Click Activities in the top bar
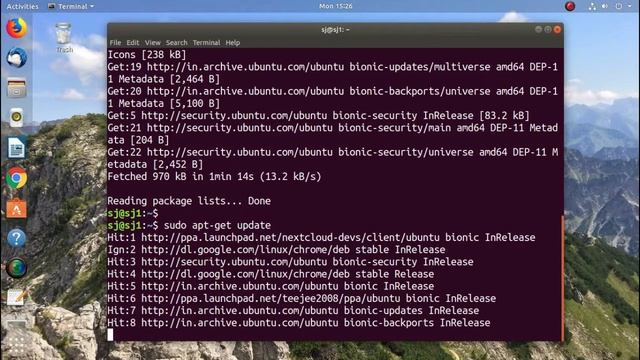The width and height of the screenshot is (640, 360). click(x=22, y=6)
